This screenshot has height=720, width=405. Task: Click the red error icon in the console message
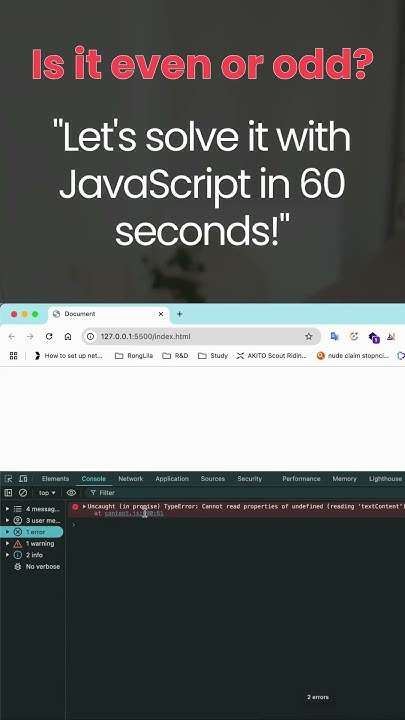pos(75,507)
